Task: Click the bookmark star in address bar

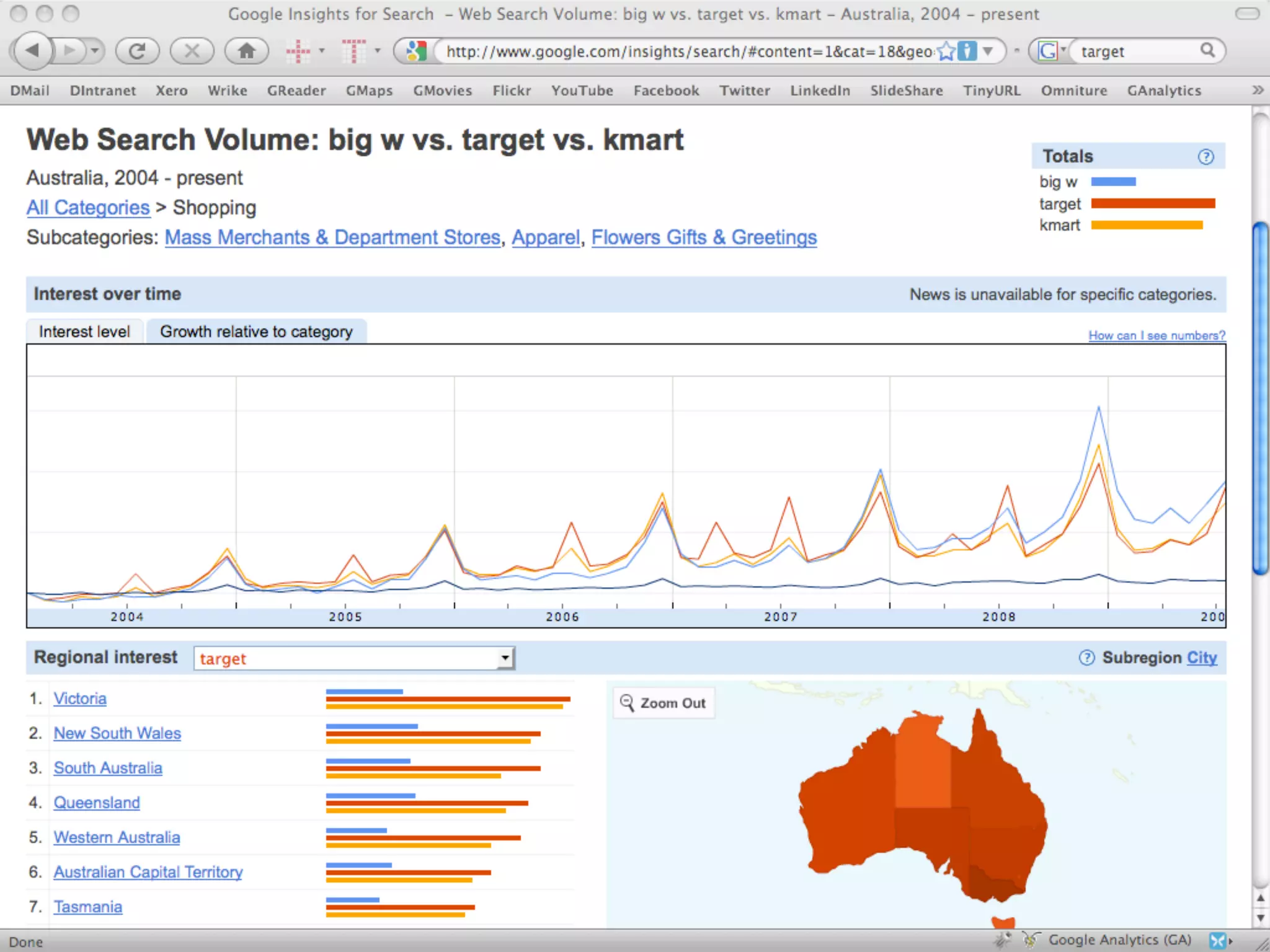Action: (946, 51)
